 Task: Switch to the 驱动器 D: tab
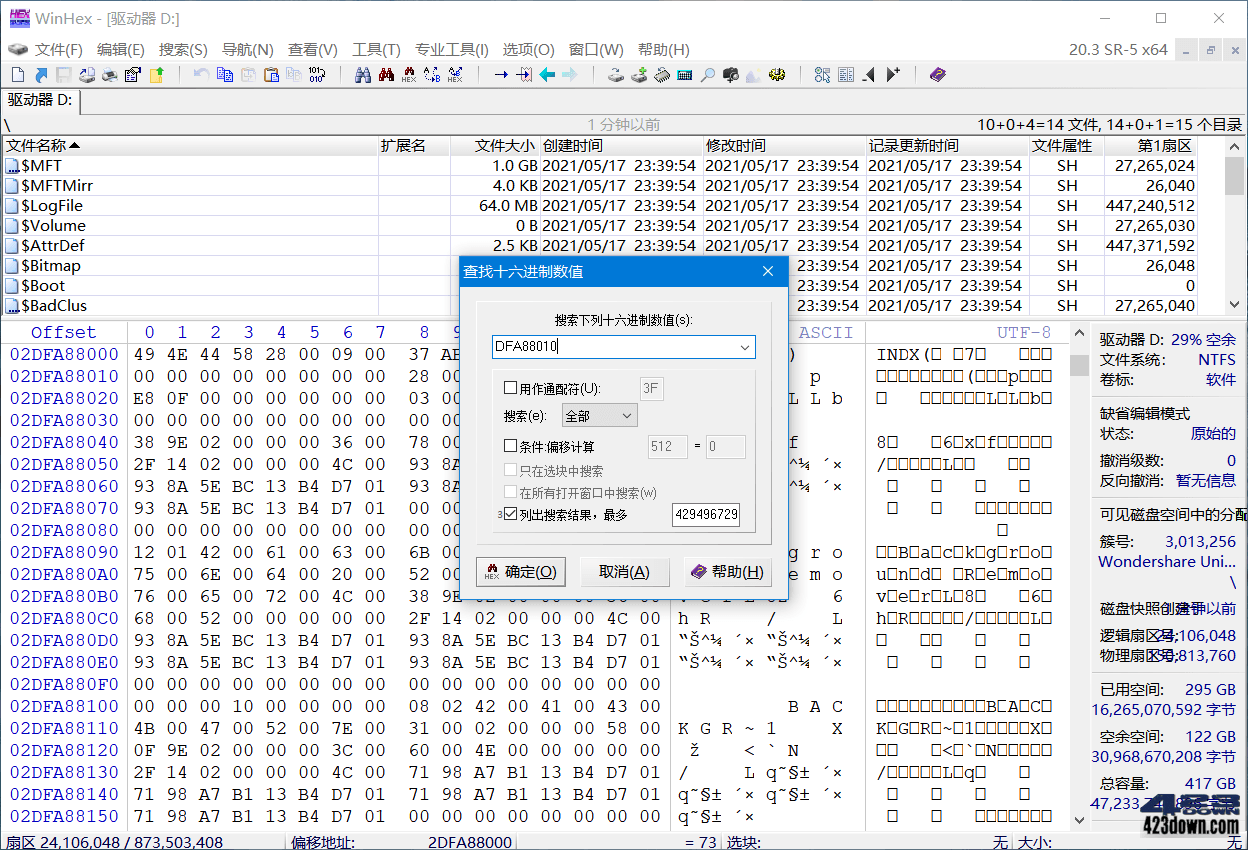pyautogui.click(x=38, y=100)
